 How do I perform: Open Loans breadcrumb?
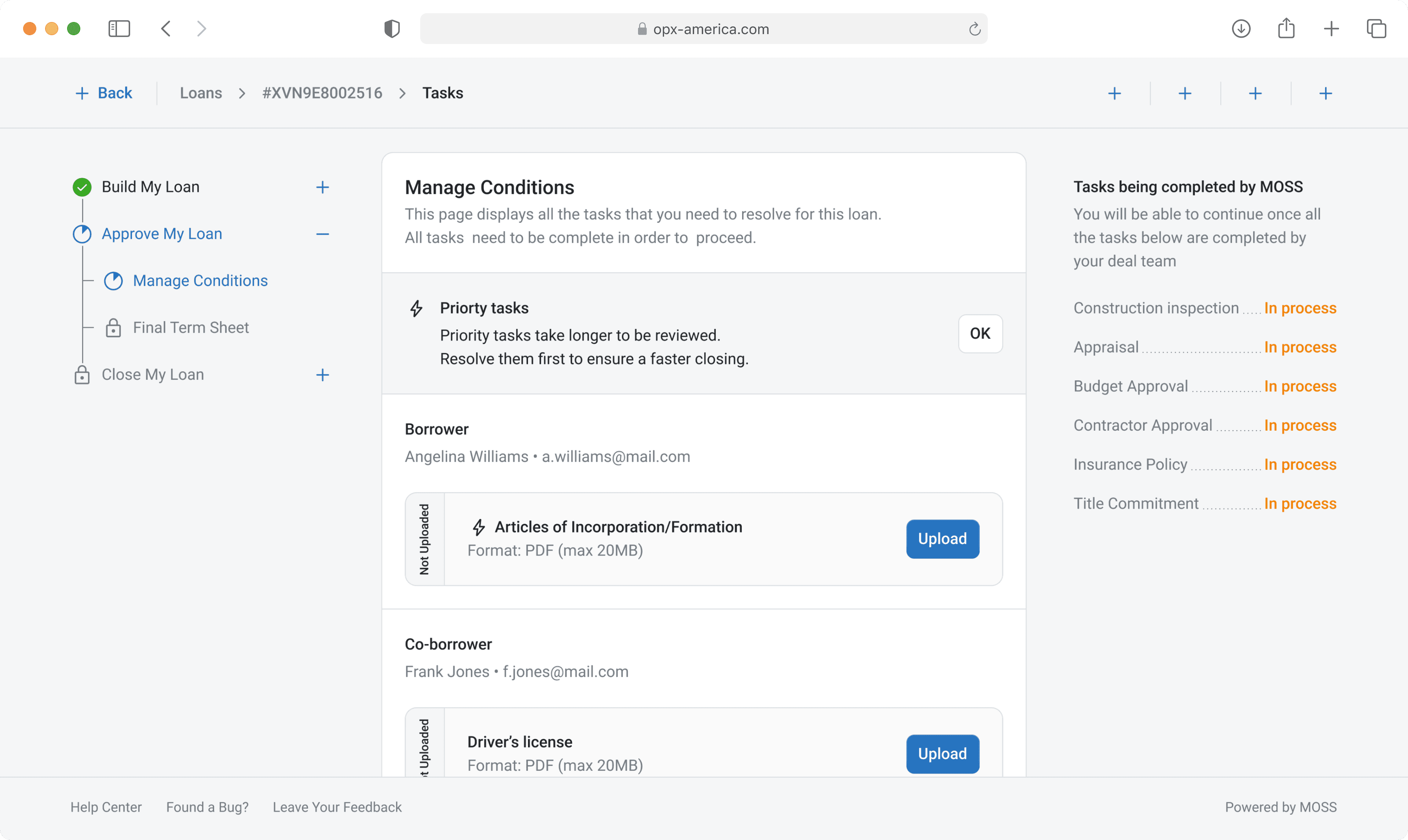(x=201, y=93)
